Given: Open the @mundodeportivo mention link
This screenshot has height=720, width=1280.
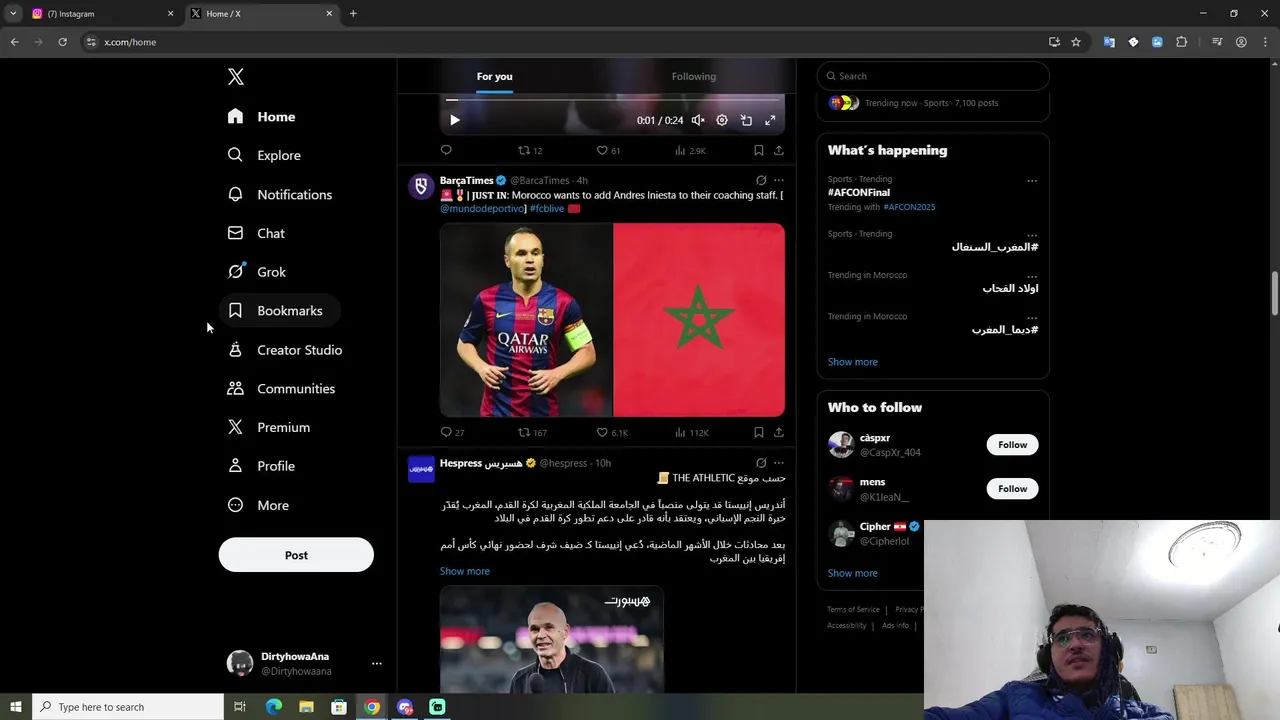Looking at the screenshot, I should pos(482,208).
